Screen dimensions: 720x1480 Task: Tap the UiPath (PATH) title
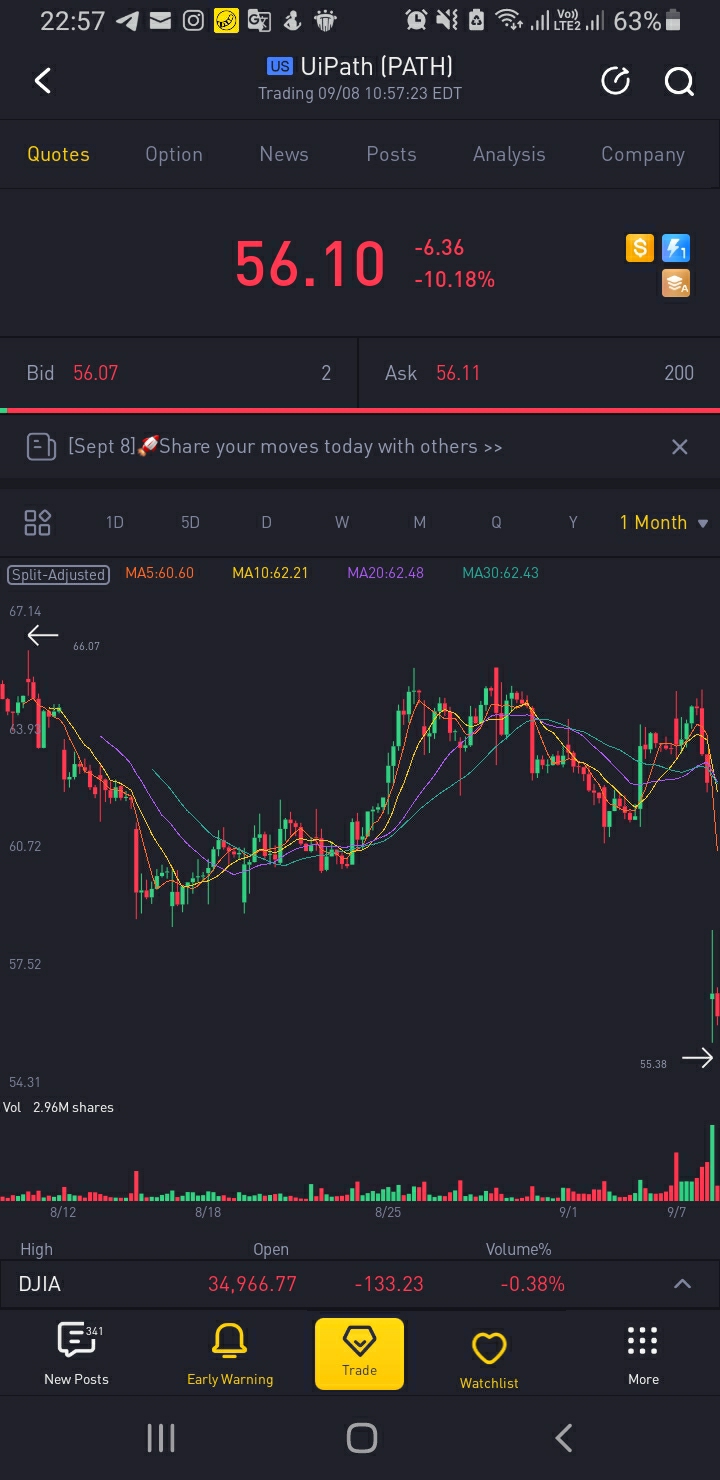(376, 67)
